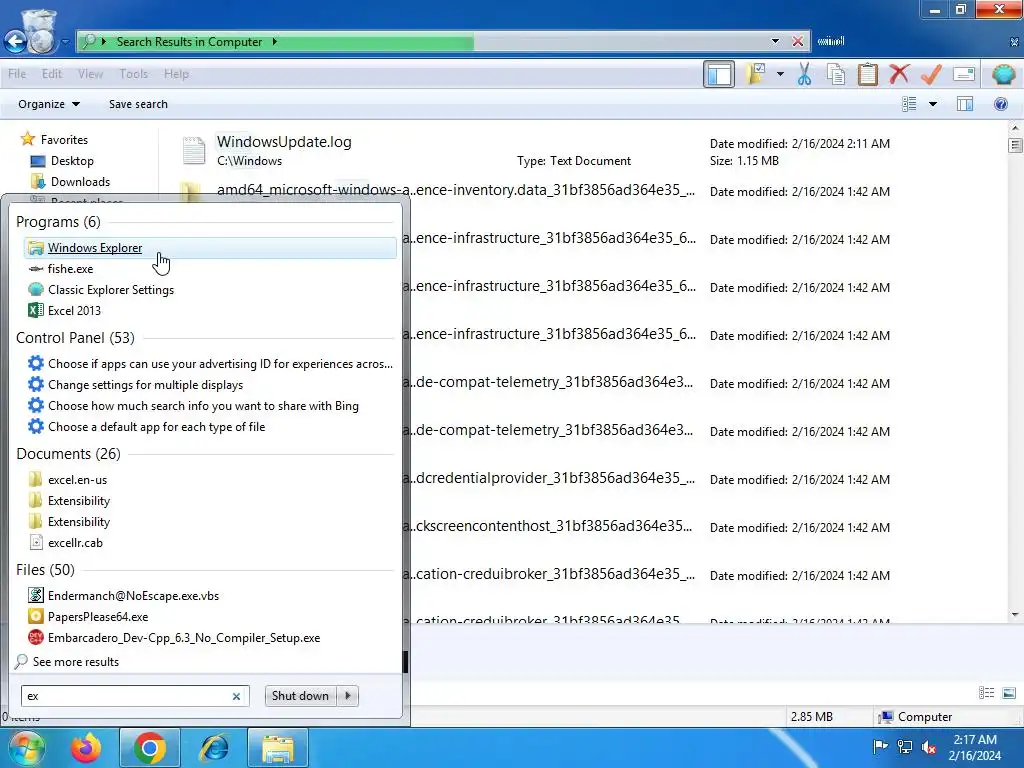This screenshot has height=768, width=1024.
Task: Stop search with address bar red X
Action: (797, 41)
